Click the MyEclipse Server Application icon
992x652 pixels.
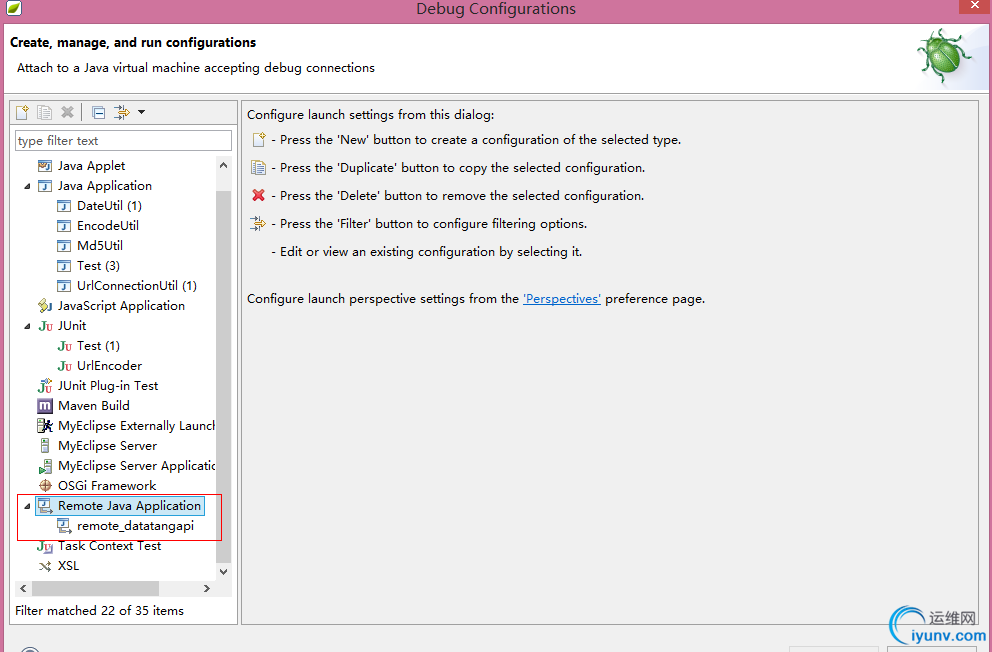(45, 466)
